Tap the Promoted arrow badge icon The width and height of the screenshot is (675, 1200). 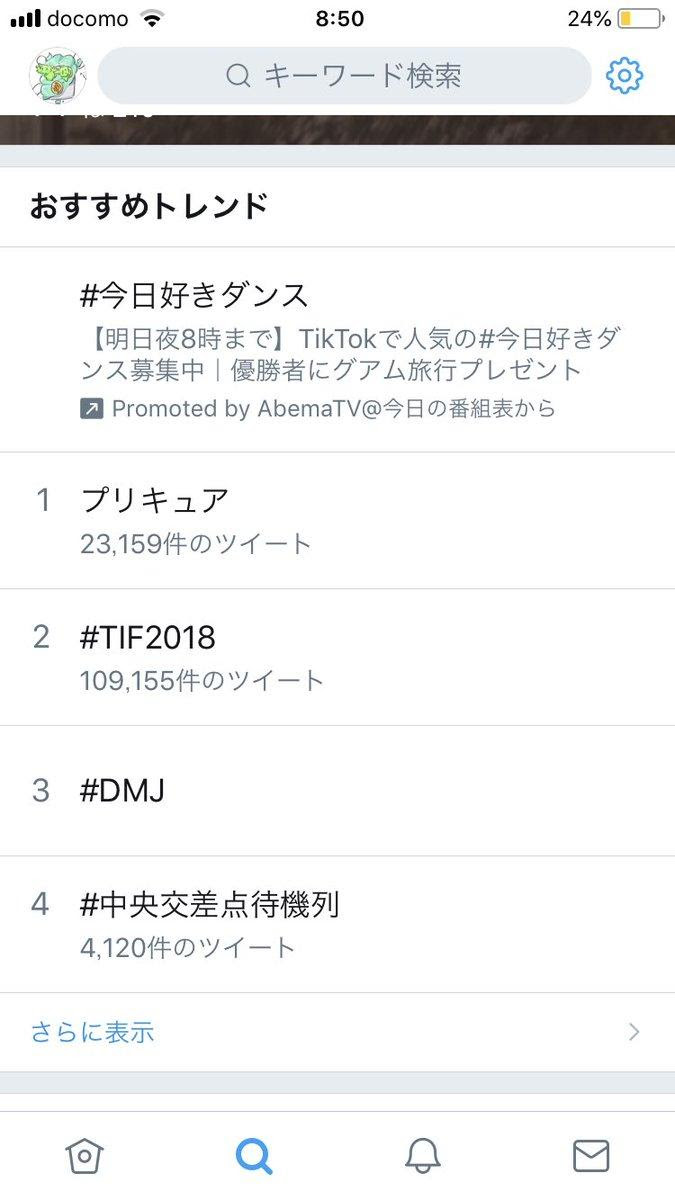(x=92, y=409)
